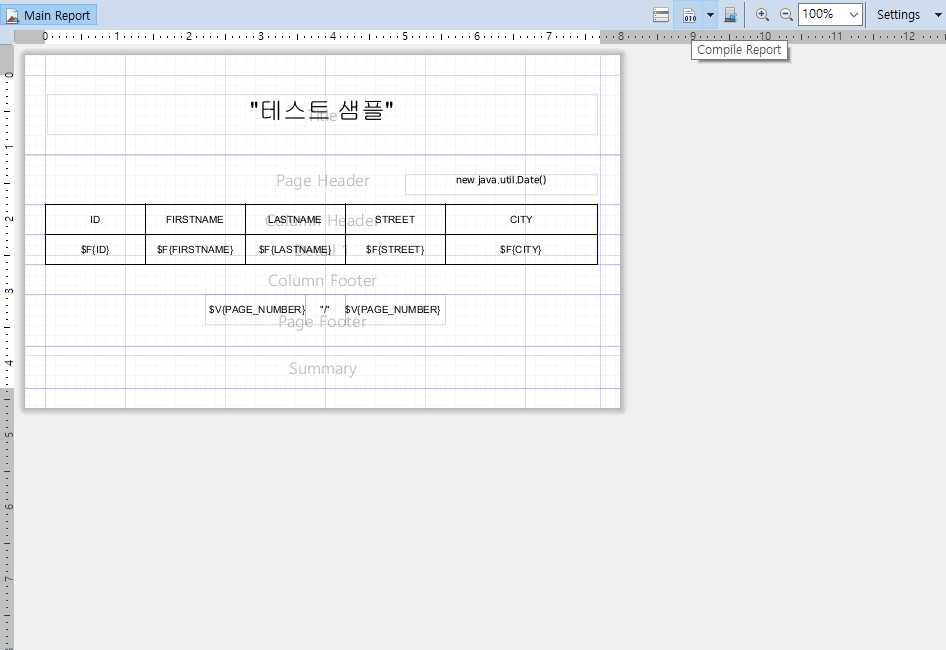
Task: Select the LASTNAME column header cell
Action: (295, 220)
